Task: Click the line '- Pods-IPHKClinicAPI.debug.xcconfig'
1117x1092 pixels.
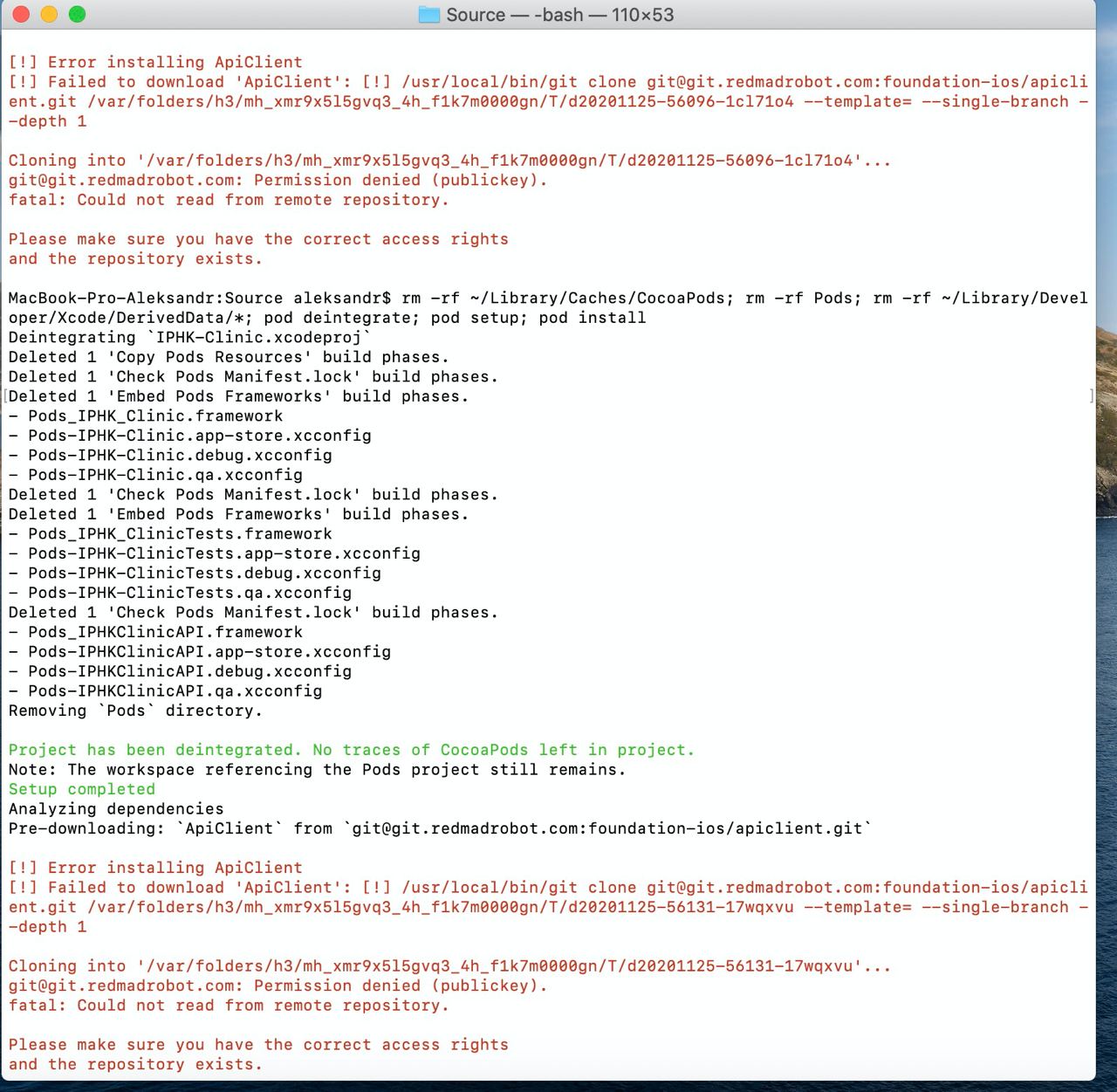Action: pos(180,671)
